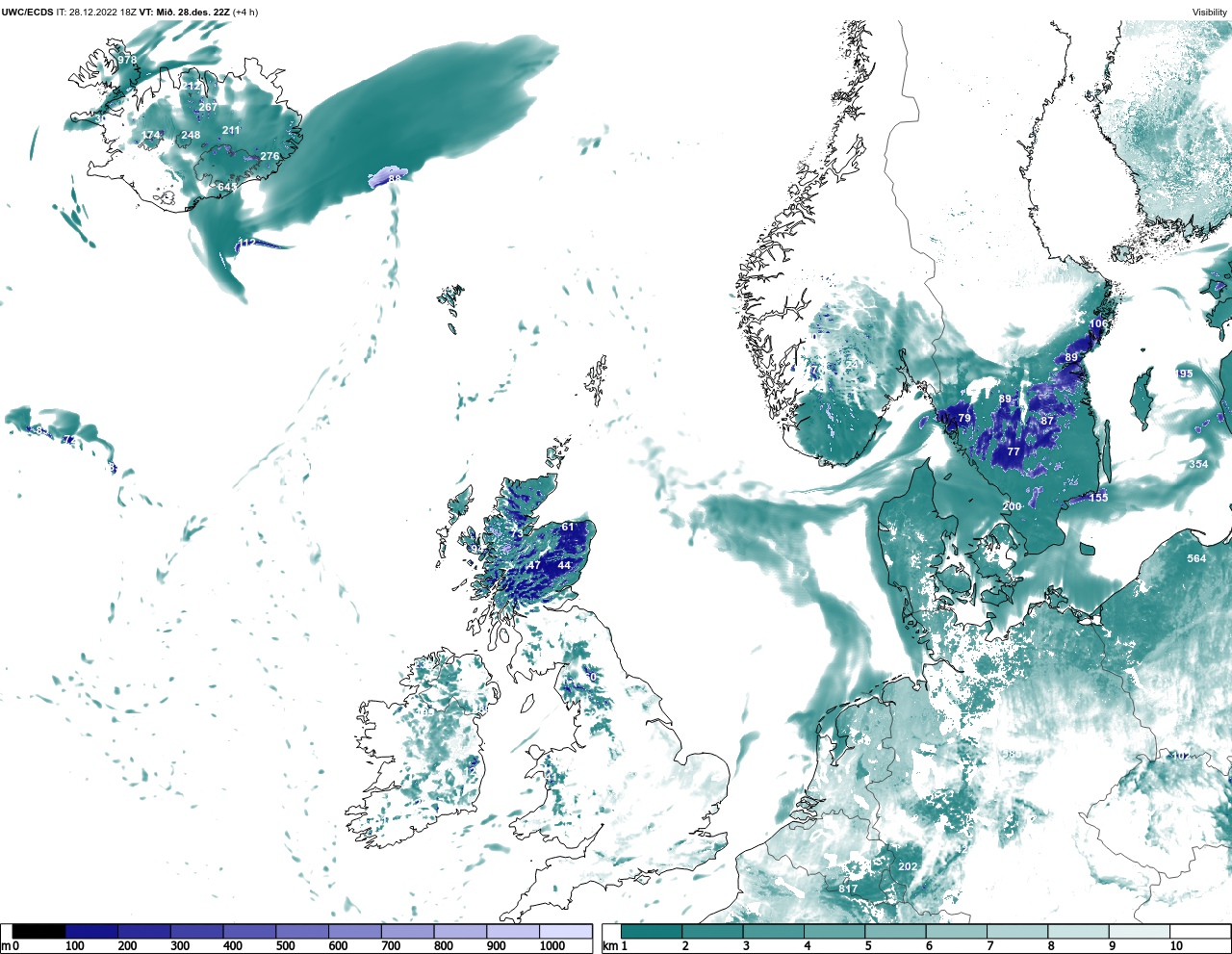
Task: Click the '44' value in eastern Scotland
Action: (564, 565)
